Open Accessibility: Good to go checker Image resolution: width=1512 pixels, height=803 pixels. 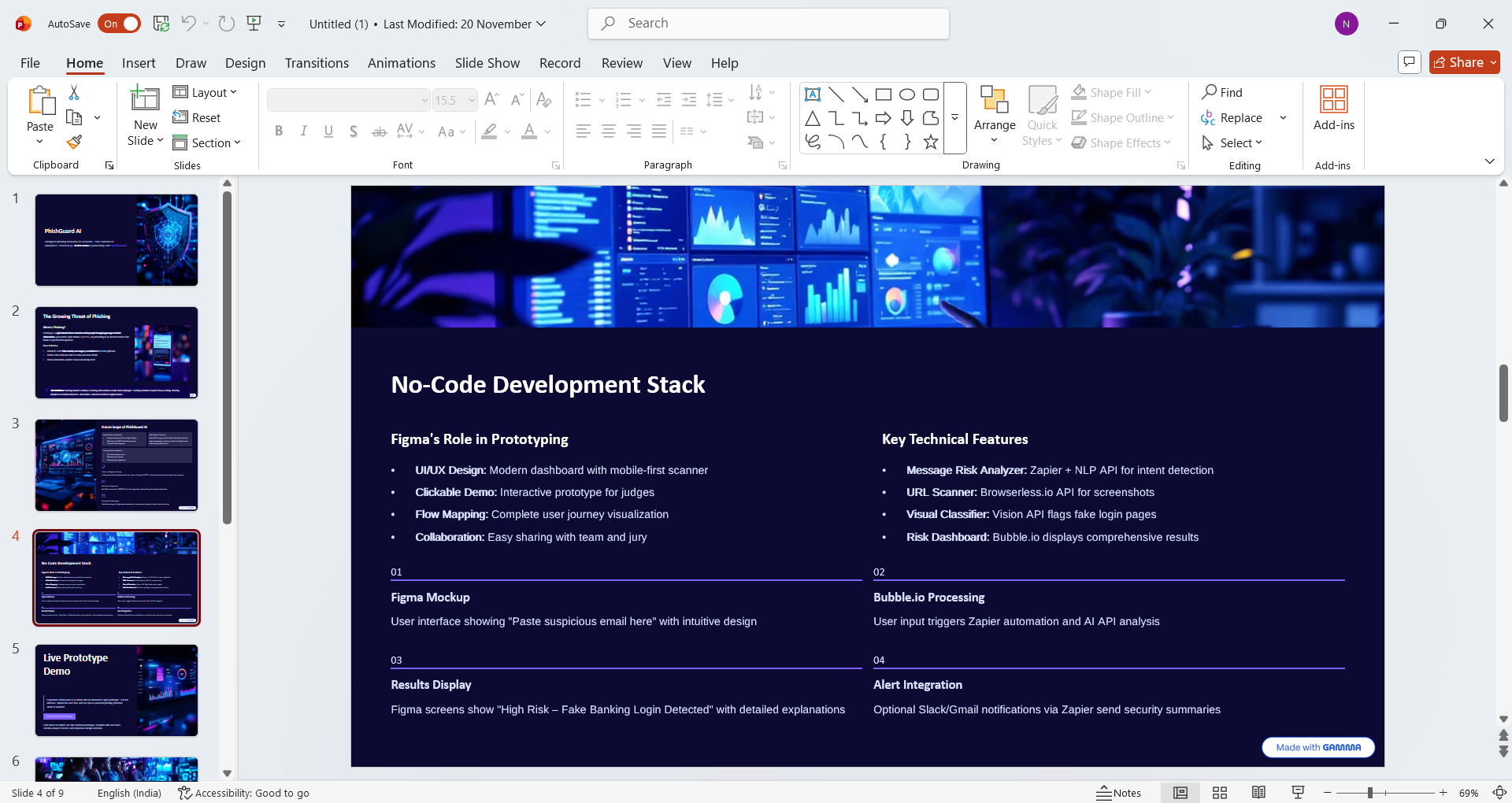243,793
